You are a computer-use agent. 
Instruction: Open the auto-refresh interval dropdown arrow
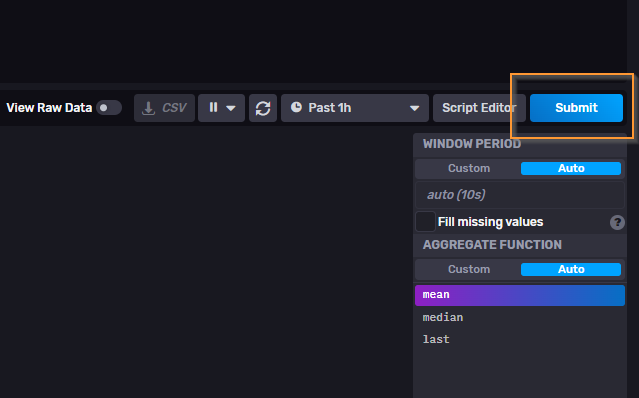point(231,108)
